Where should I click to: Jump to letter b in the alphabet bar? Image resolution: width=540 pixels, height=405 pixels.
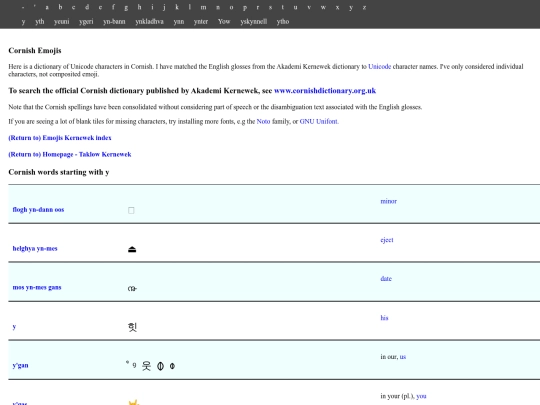60,7
